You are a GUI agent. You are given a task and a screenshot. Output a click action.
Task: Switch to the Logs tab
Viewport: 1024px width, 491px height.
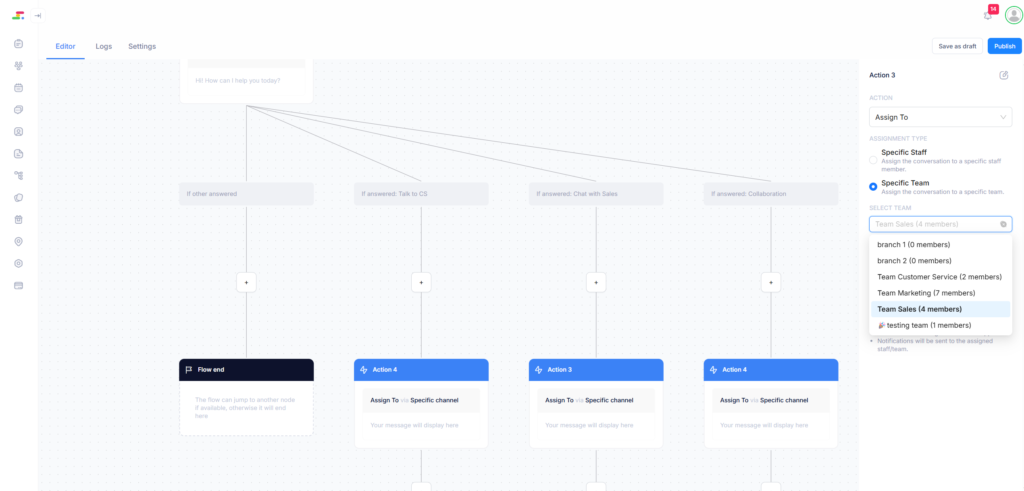(x=103, y=46)
